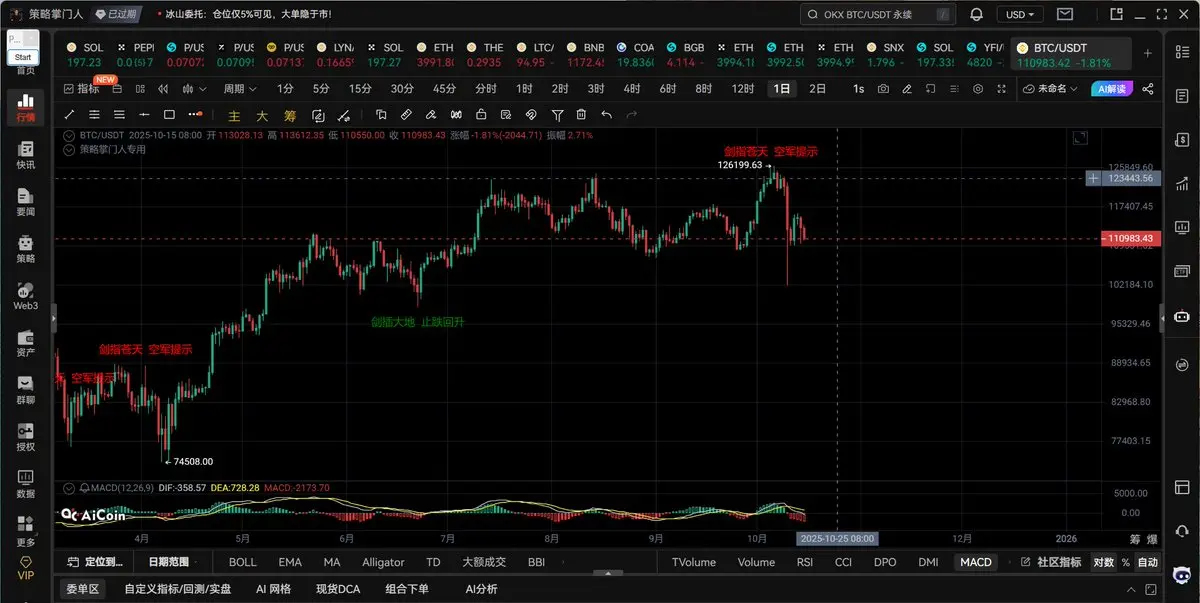The height and width of the screenshot is (603, 1200).
Task: Expand the bottom panel up-arrow handle
Action: pos(606,574)
